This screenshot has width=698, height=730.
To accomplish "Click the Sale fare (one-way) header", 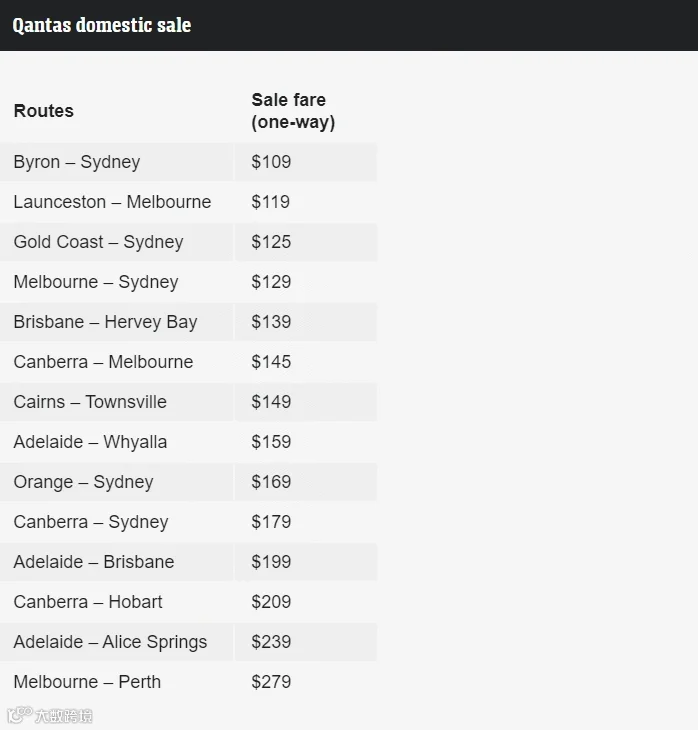I will tap(293, 111).
